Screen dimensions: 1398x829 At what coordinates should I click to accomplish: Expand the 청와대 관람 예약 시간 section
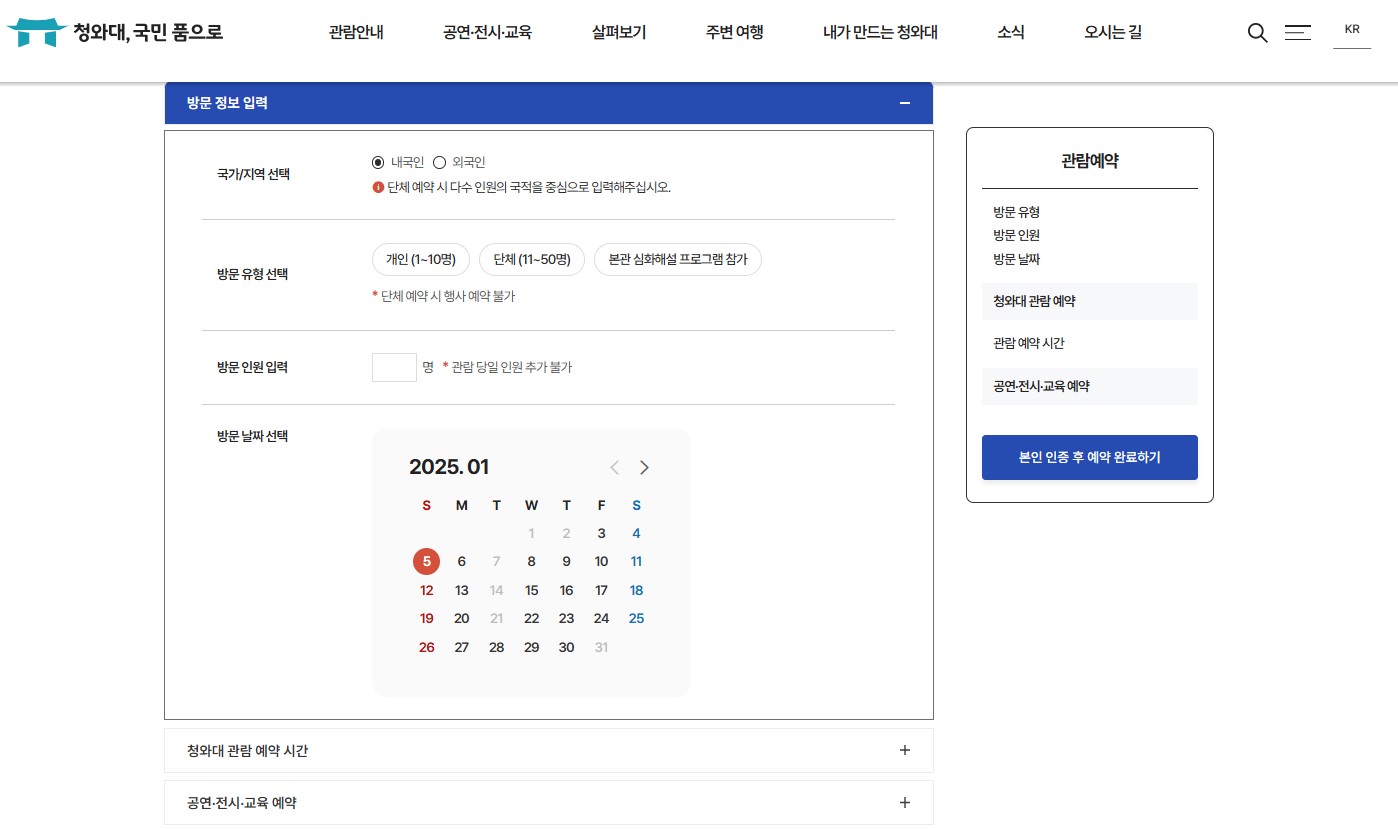click(x=904, y=750)
